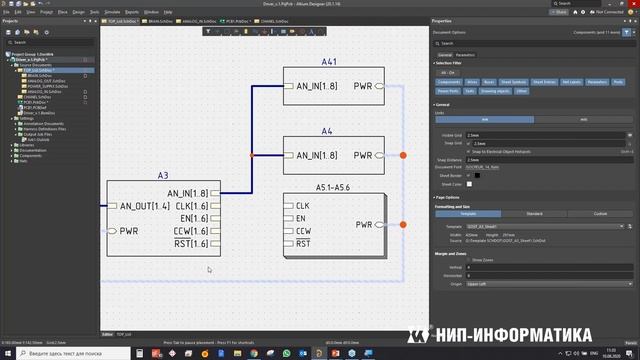Image resolution: width=640 pixels, height=360 pixels.
Task: Toggle the Visible Grid eye icon
Action: coord(630,135)
